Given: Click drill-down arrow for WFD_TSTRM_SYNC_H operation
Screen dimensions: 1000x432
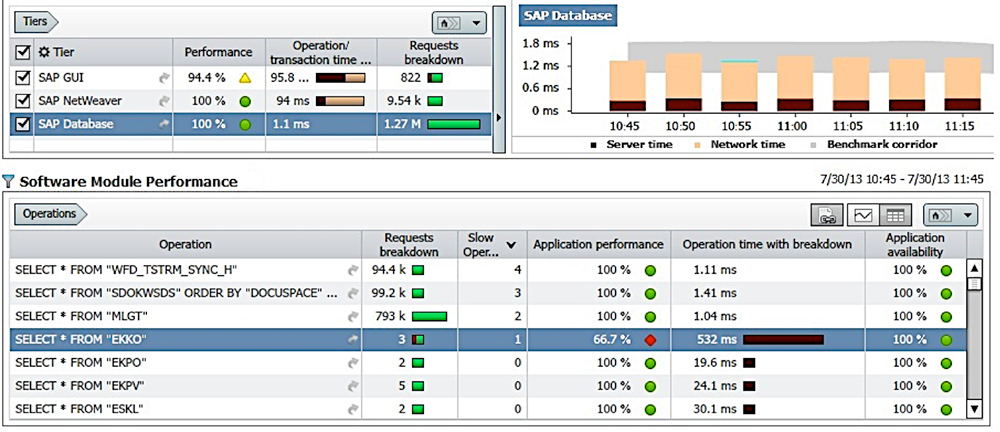Looking at the screenshot, I should 351,270.
